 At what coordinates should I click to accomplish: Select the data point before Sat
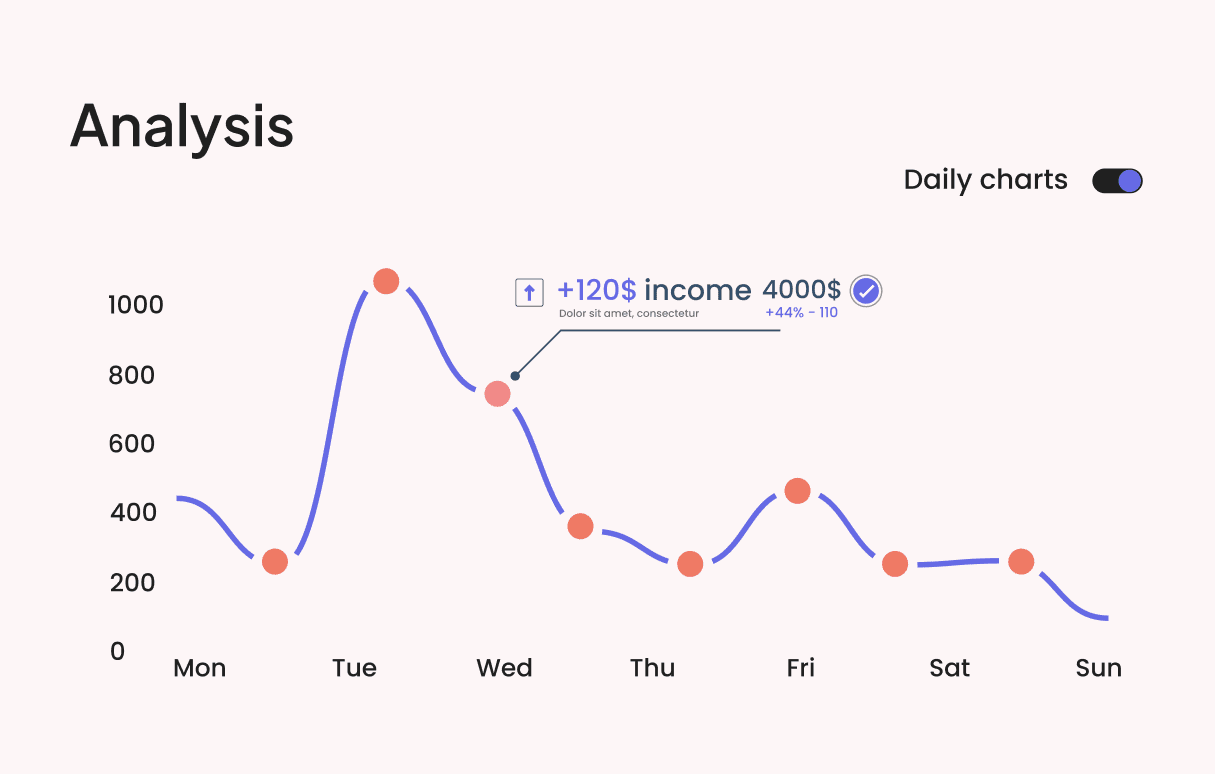point(895,564)
